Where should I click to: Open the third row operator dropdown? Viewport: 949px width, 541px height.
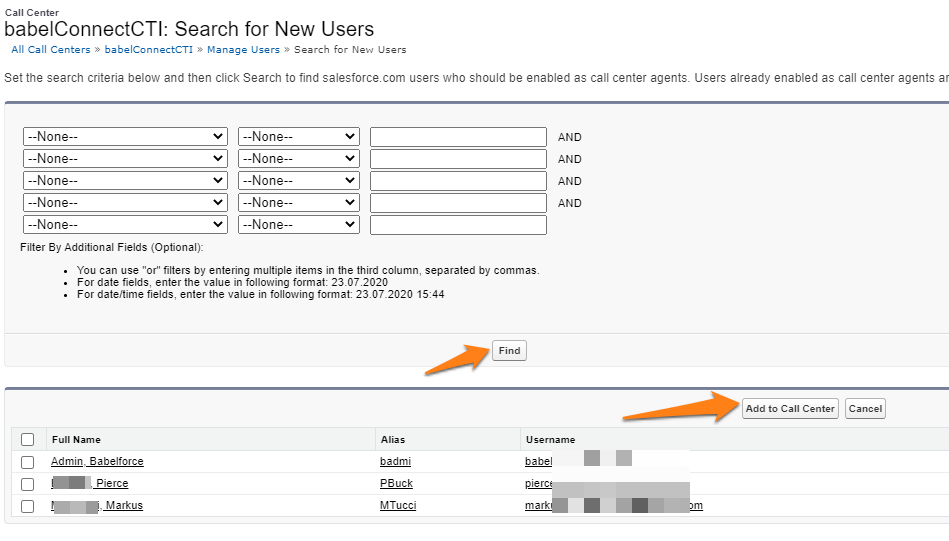coord(298,181)
